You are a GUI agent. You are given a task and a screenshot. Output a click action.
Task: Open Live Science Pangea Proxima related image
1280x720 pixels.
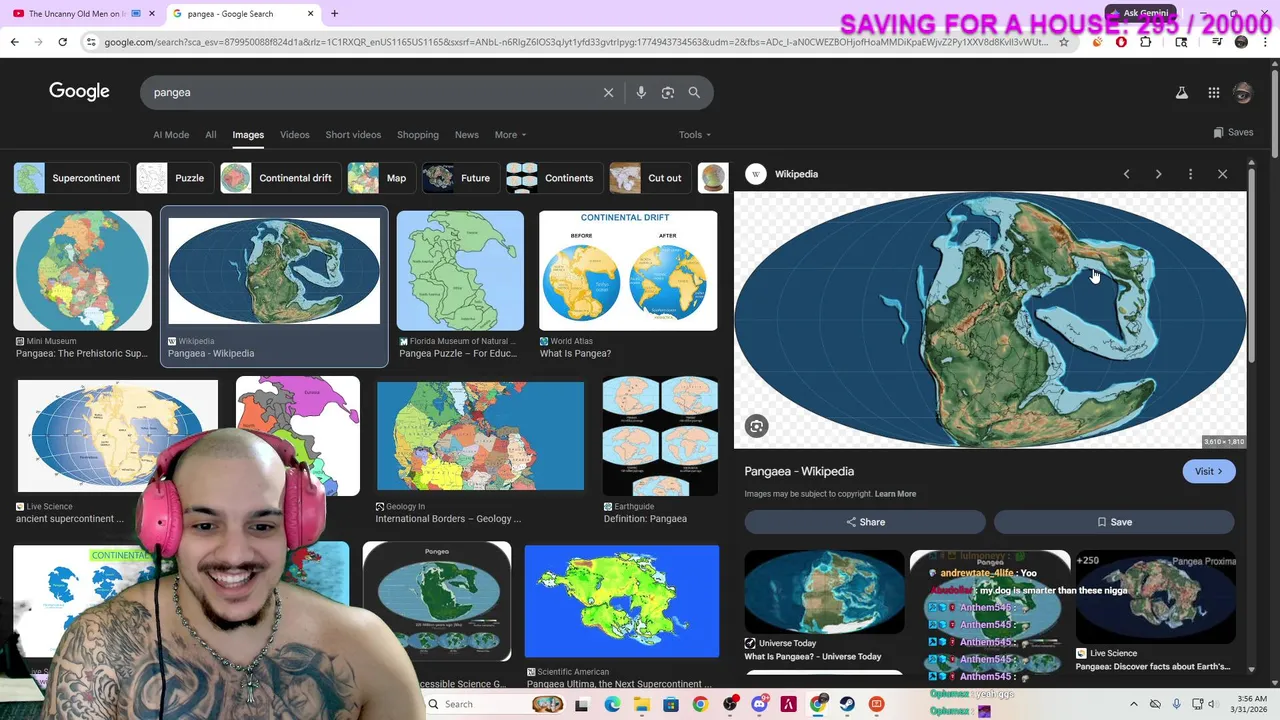(x=1155, y=597)
